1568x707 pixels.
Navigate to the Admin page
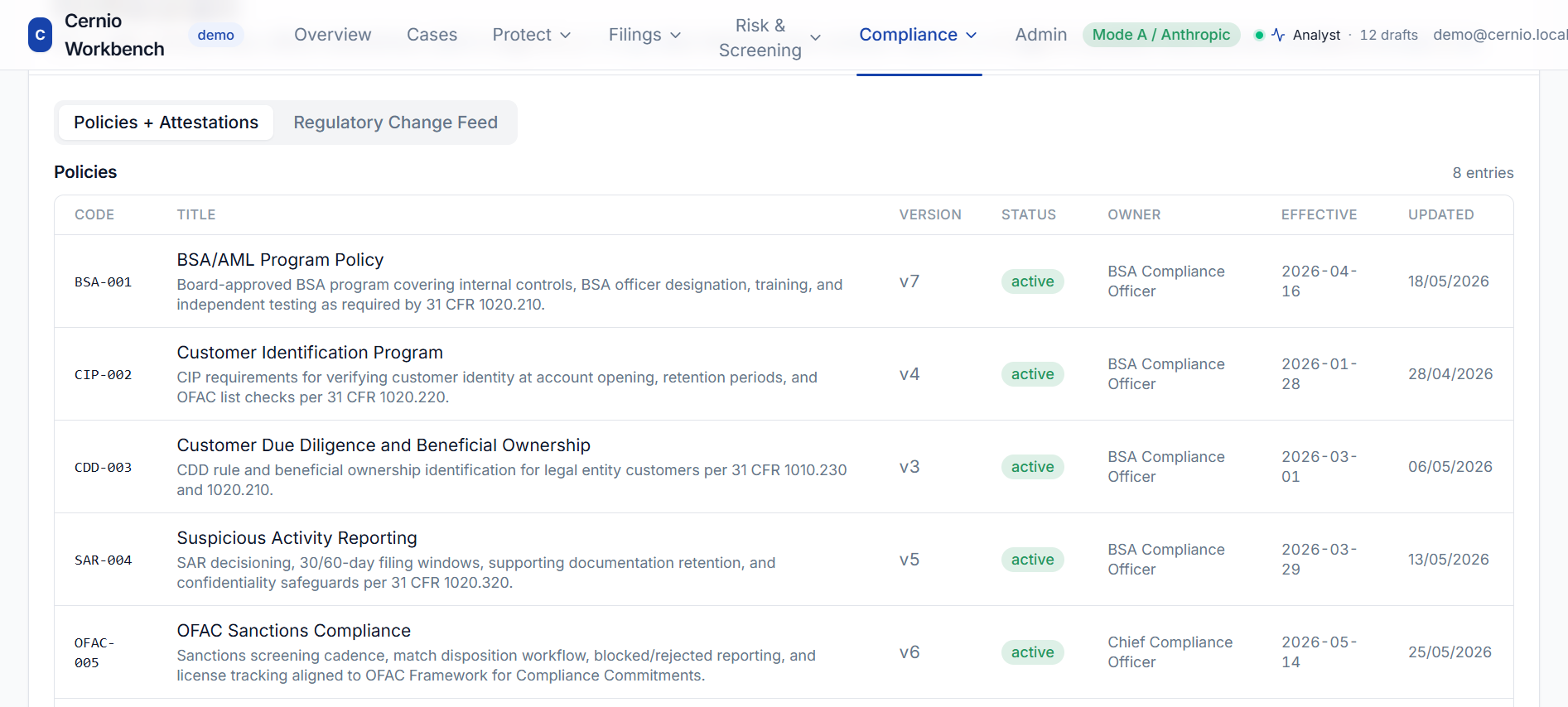(1040, 35)
